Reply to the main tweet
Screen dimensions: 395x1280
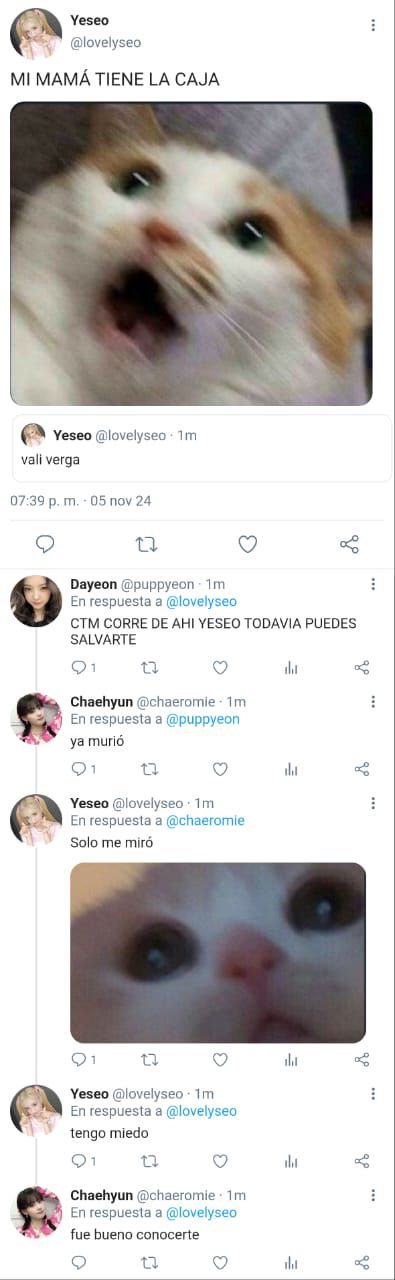(45, 544)
